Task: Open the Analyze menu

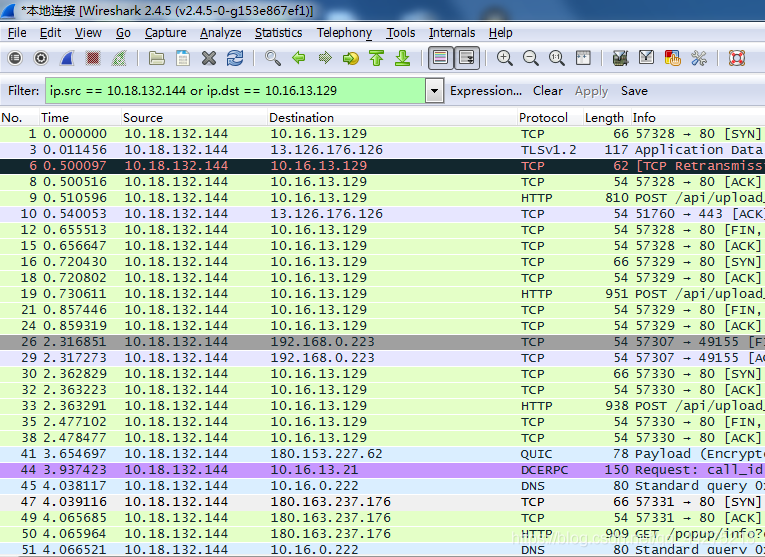Action: 221,33
